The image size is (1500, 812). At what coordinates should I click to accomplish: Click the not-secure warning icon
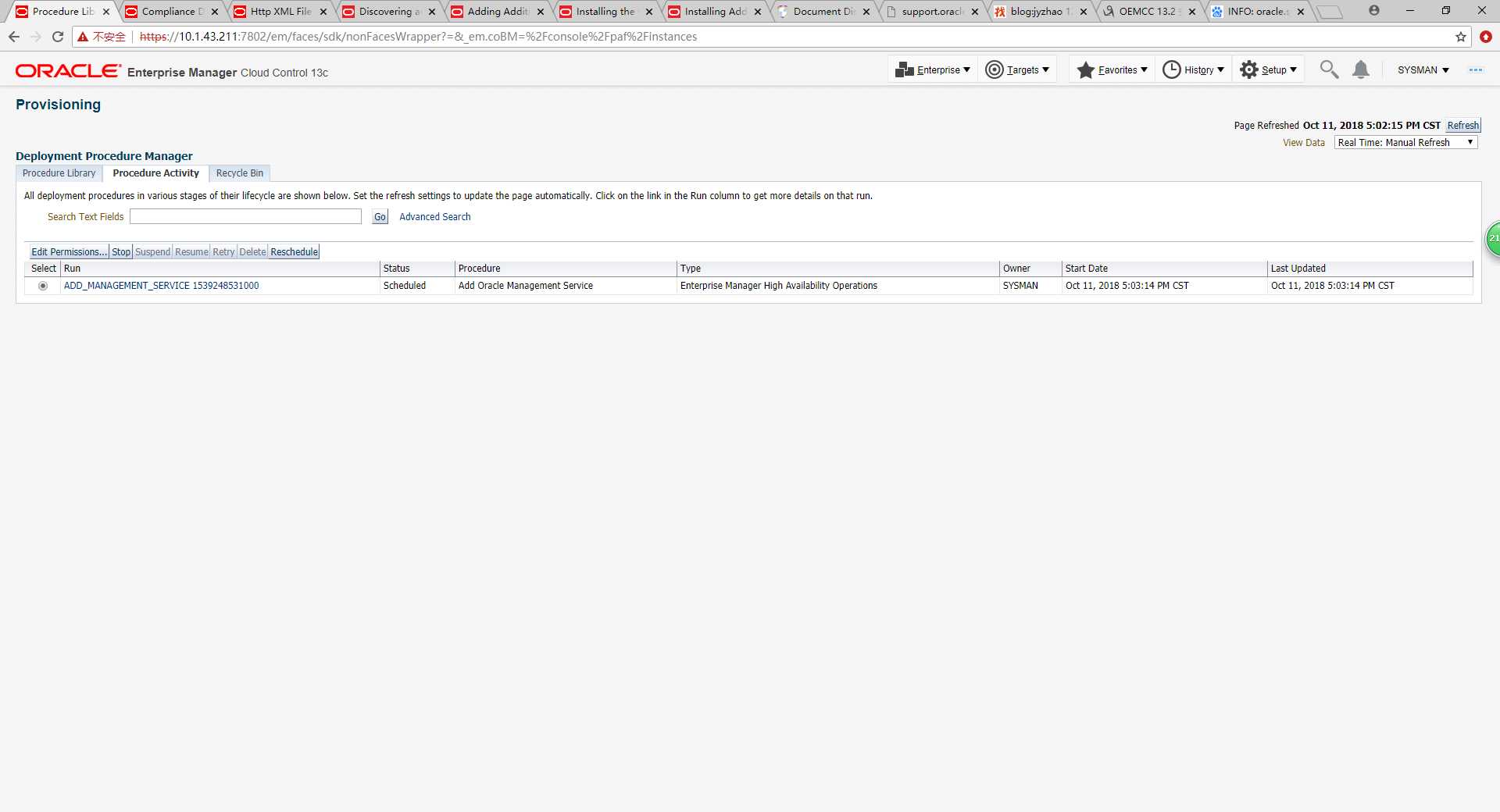click(x=83, y=37)
